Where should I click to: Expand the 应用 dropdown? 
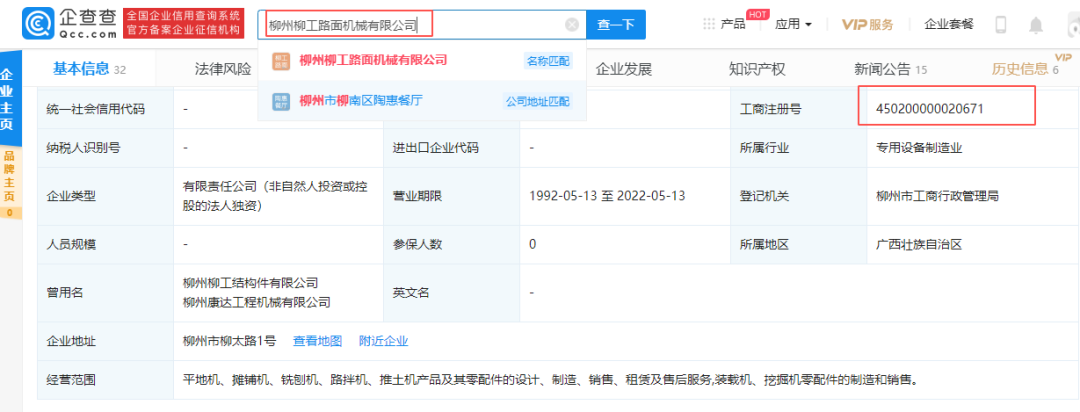coord(793,24)
